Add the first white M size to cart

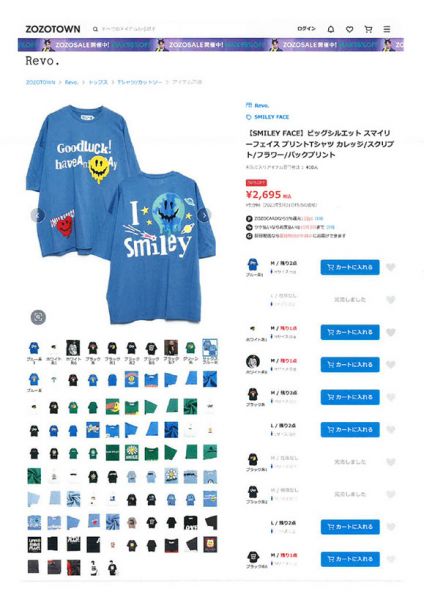point(350,332)
